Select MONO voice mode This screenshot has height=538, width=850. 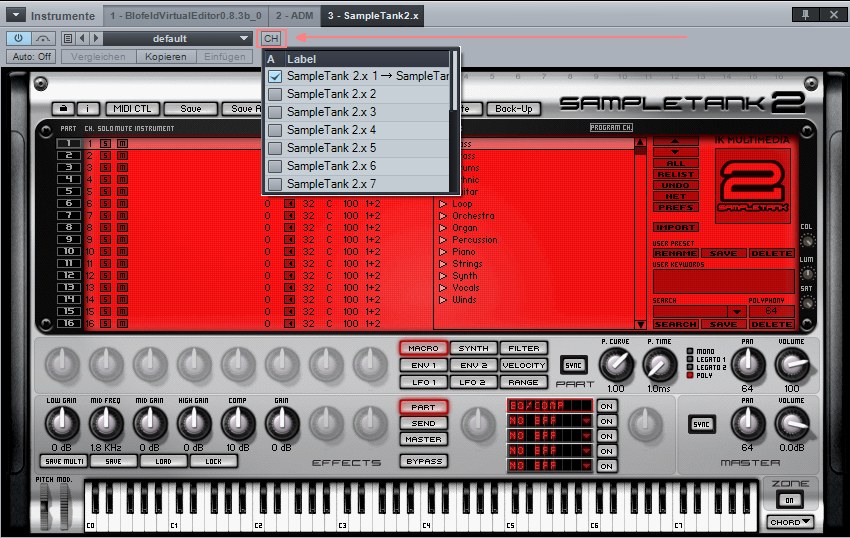[x=690, y=351]
